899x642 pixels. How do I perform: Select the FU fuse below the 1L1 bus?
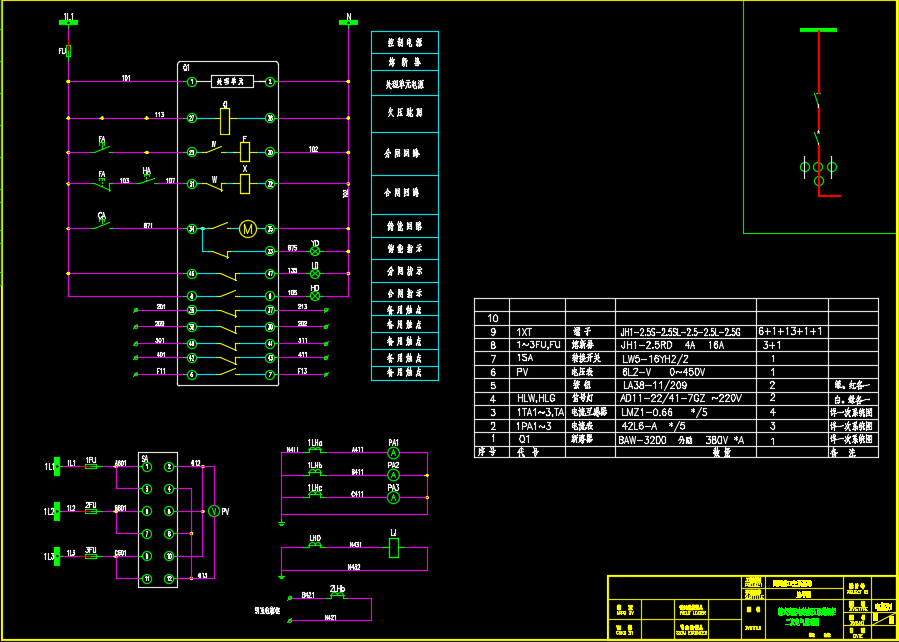click(68, 52)
